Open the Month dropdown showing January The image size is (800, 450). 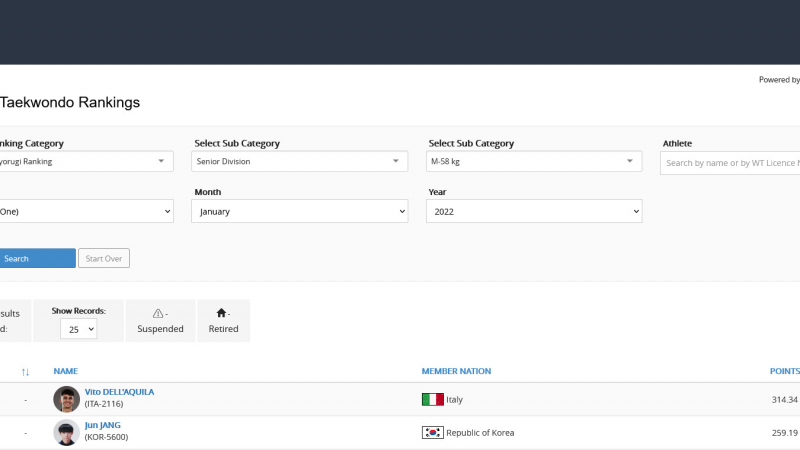click(299, 211)
